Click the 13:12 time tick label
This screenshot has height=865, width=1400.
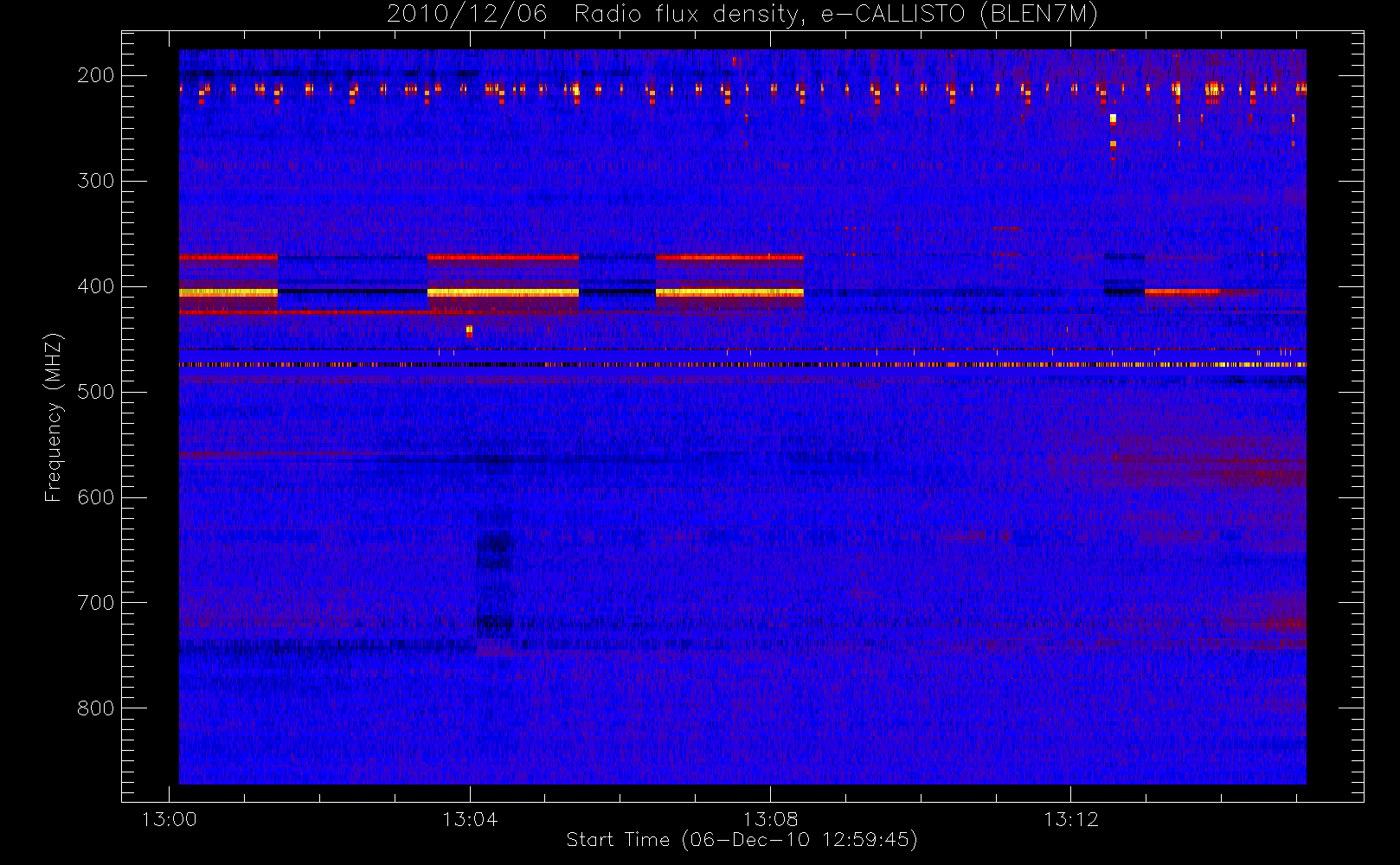pos(1071,819)
